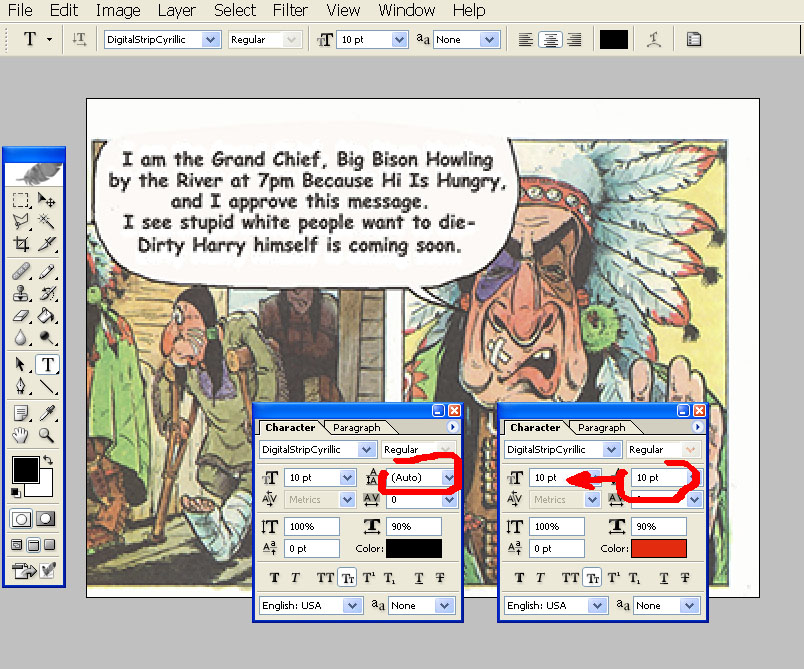Select the Notes tool
Image resolution: width=804 pixels, height=669 pixels.
point(21,413)
